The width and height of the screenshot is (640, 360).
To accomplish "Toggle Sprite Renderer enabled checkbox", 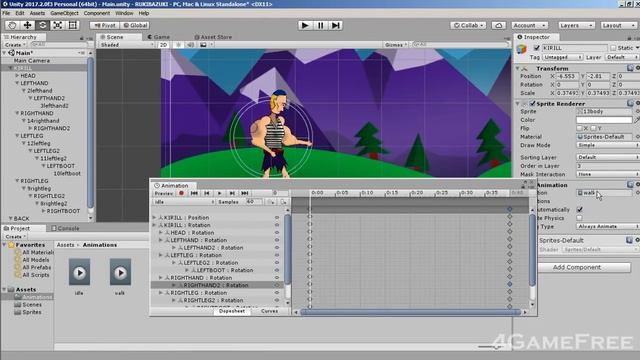I will (532, 103).
